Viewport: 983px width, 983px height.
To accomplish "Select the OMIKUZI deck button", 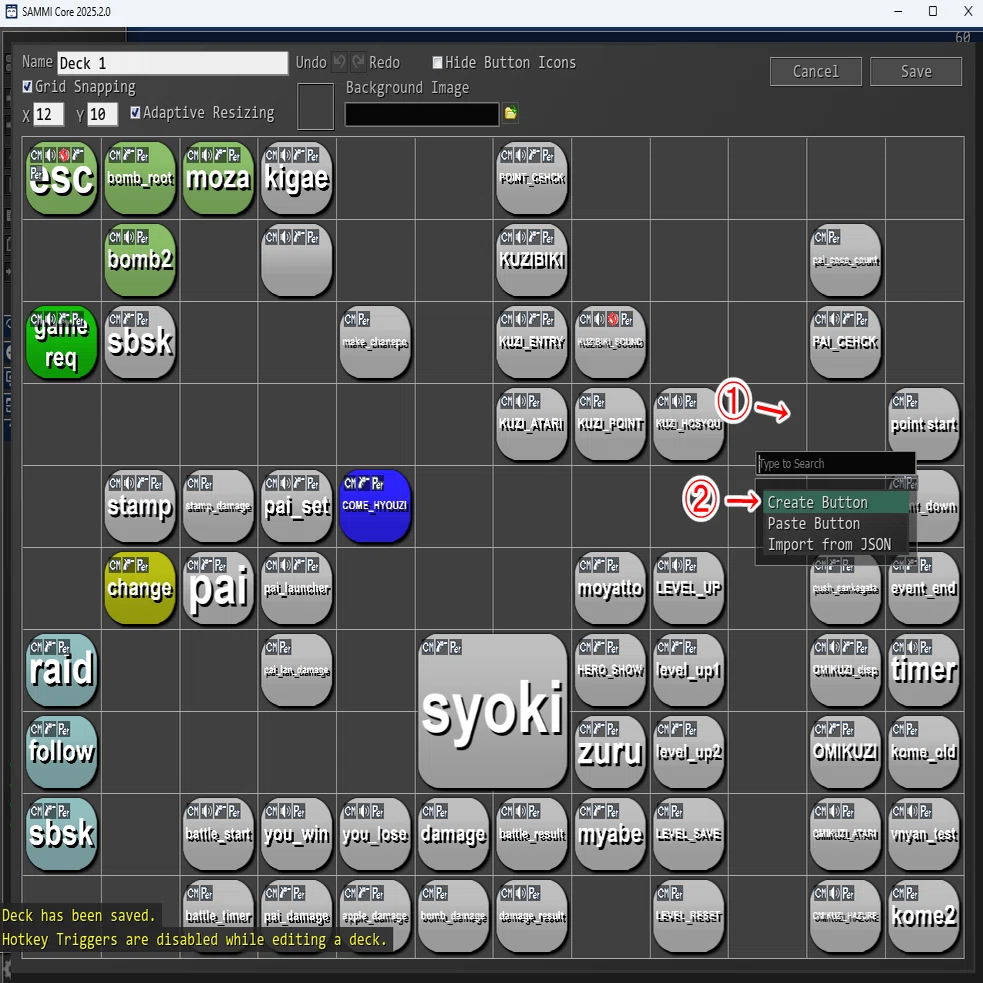I will [x=845, y=752].
